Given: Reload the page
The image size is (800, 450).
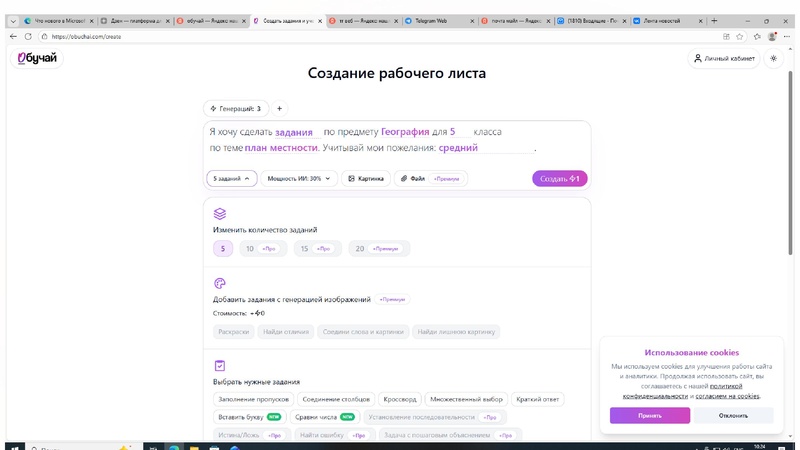Looking at the screenshot, I should coord(28,37).
